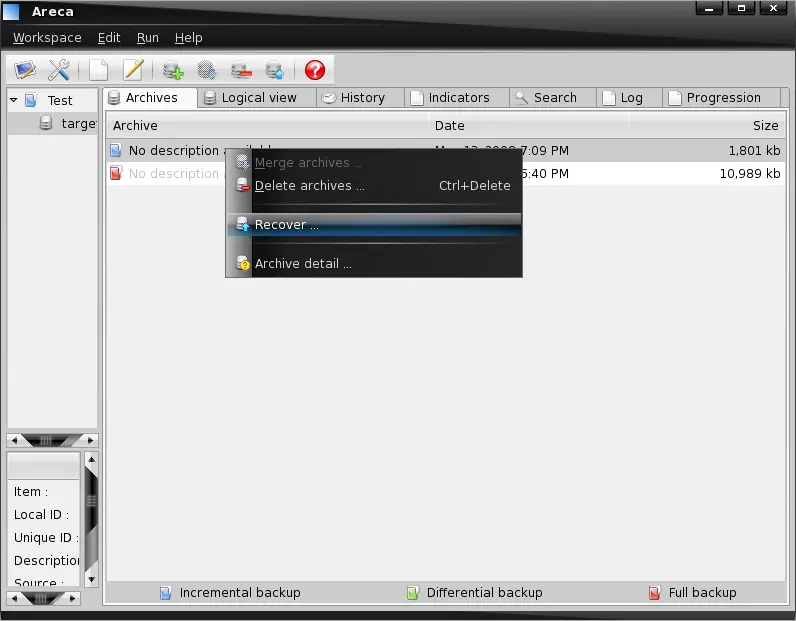Open help via red question mark icon
This screenshot has height=621, width=796.
point(315,70)
